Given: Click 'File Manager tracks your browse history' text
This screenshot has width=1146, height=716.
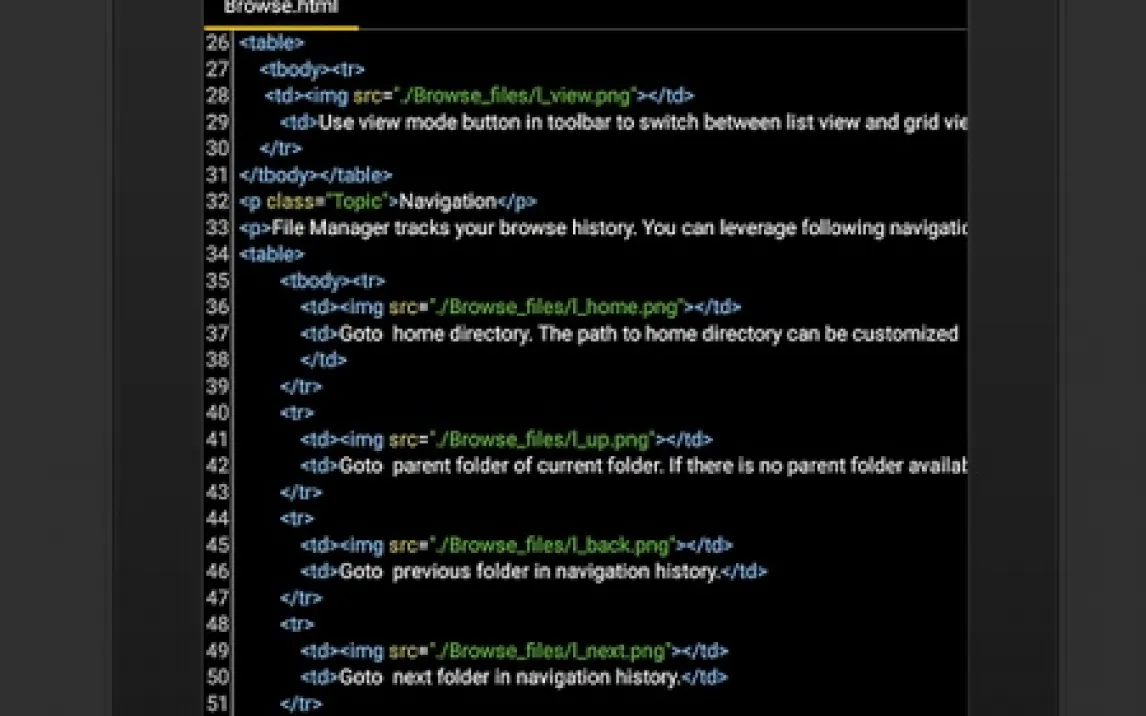Looking at the screenshot, I should (x=450, y=228).
